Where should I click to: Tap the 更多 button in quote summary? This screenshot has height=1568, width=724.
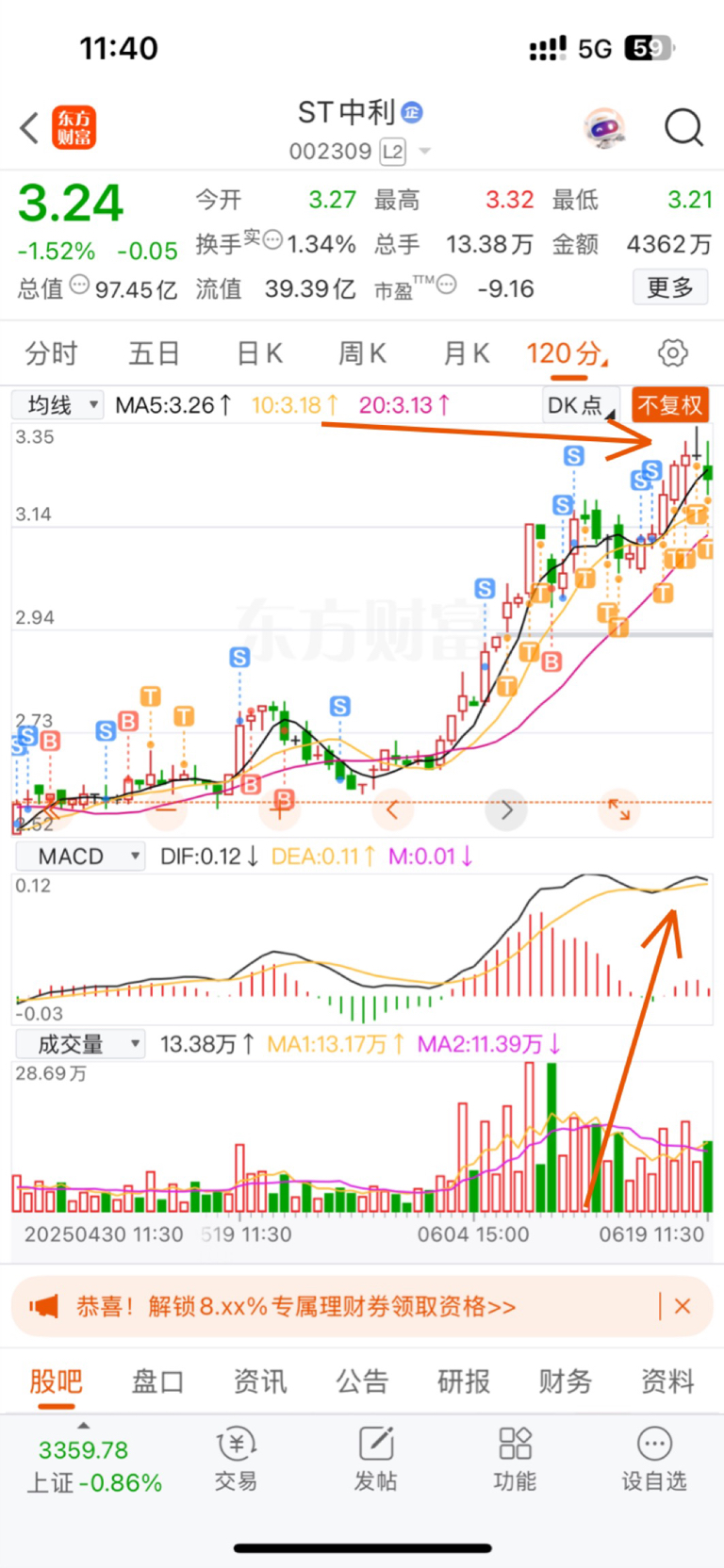tap(670, 287)
